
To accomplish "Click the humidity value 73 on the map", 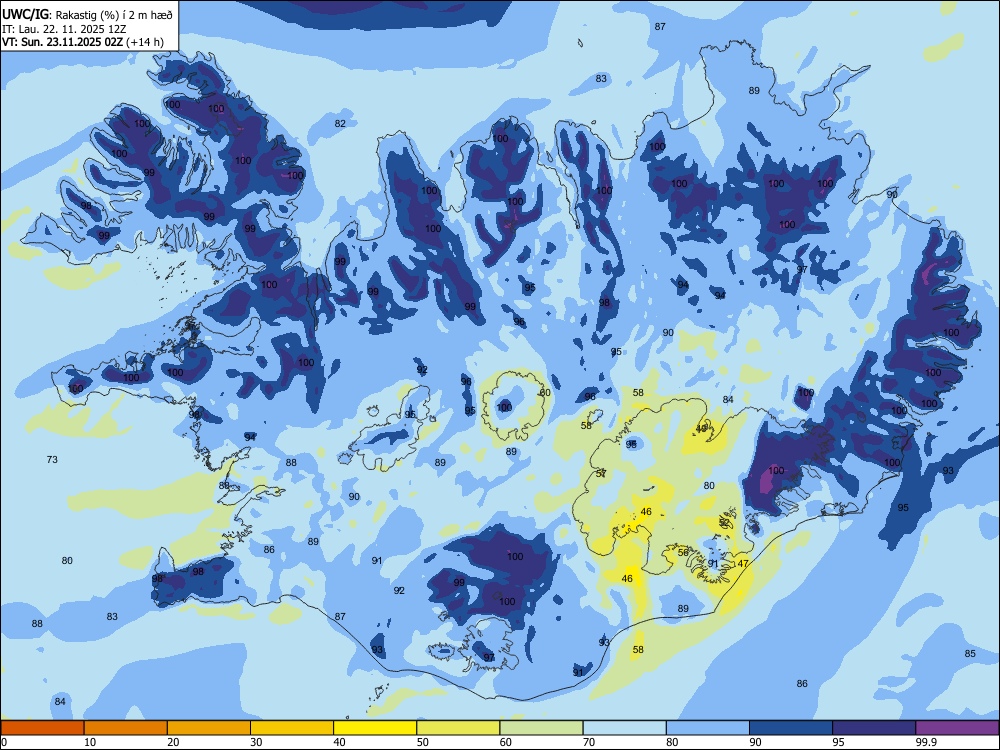I will pyautogui.click(x=52, y=459).
